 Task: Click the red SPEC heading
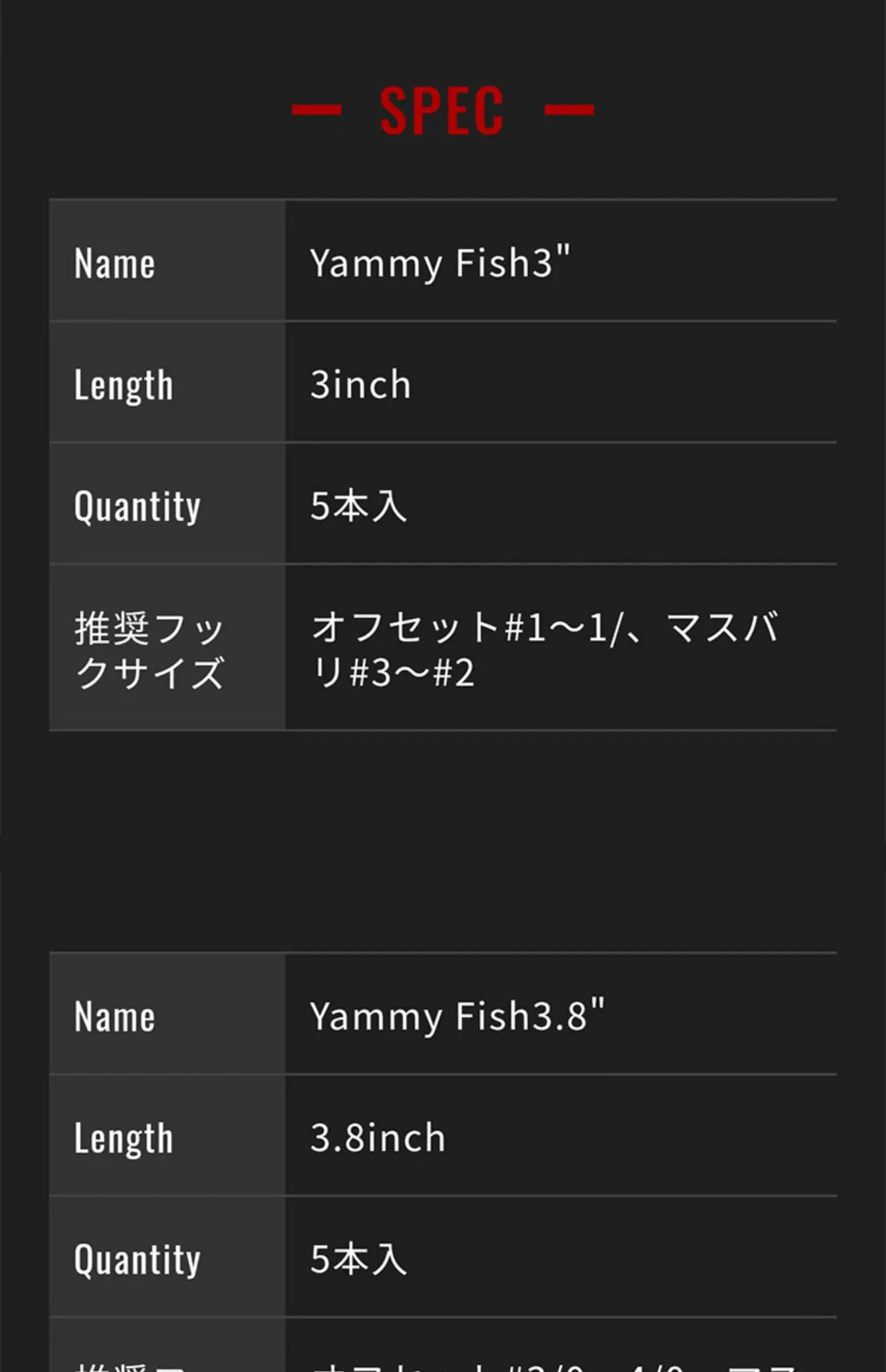click(441, 110)
